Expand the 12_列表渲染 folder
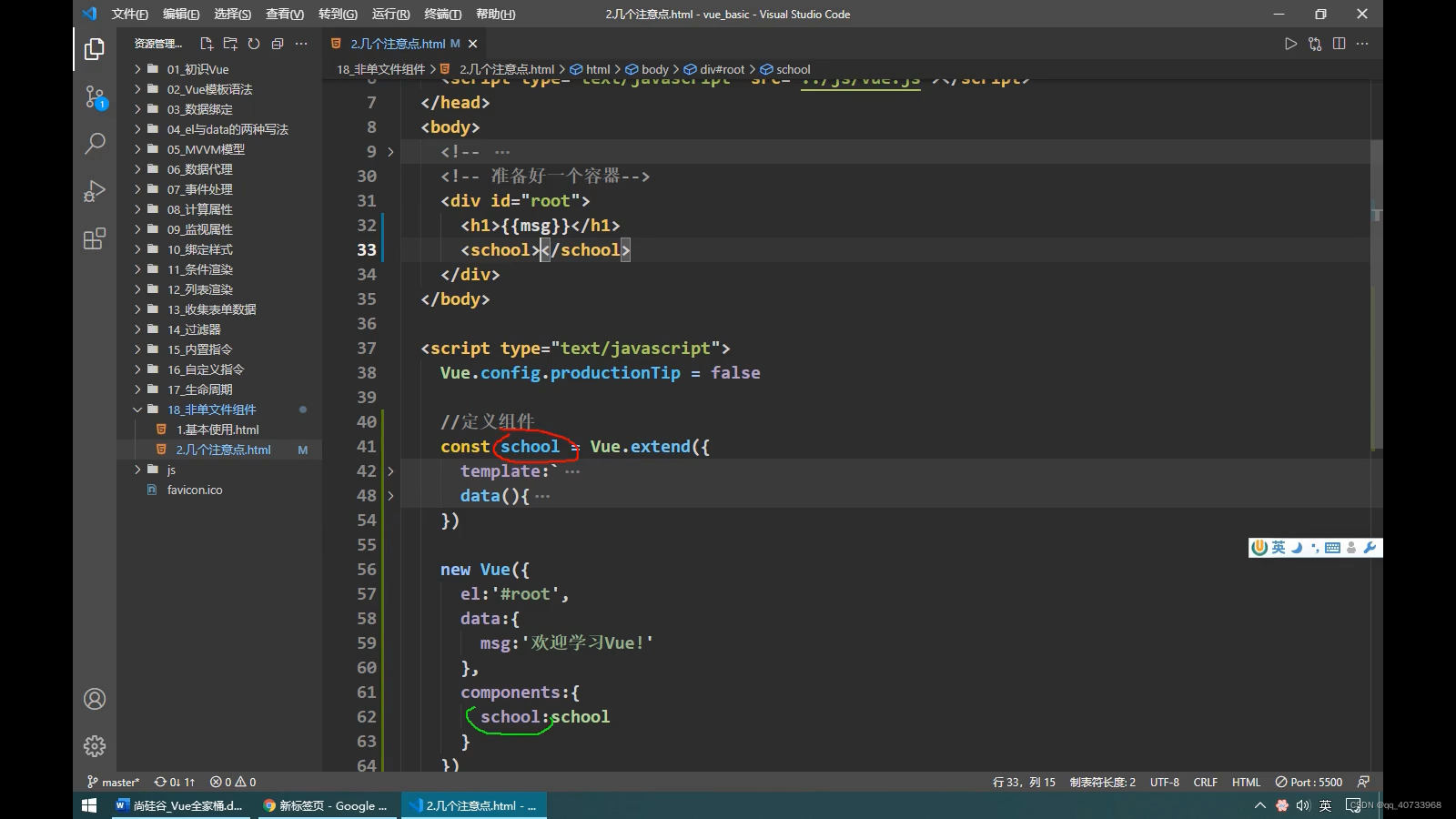The width and height of the screenshot is (1456, 819). pos(218,289)
